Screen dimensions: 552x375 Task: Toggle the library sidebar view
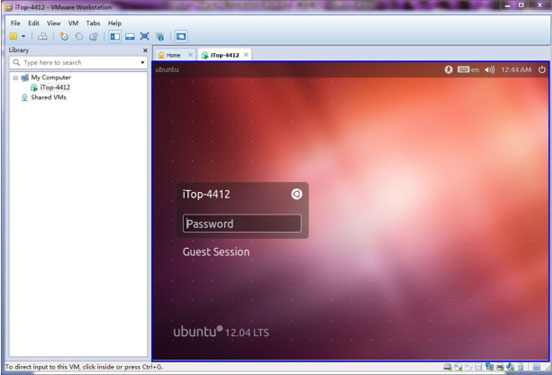pos(115,36)
